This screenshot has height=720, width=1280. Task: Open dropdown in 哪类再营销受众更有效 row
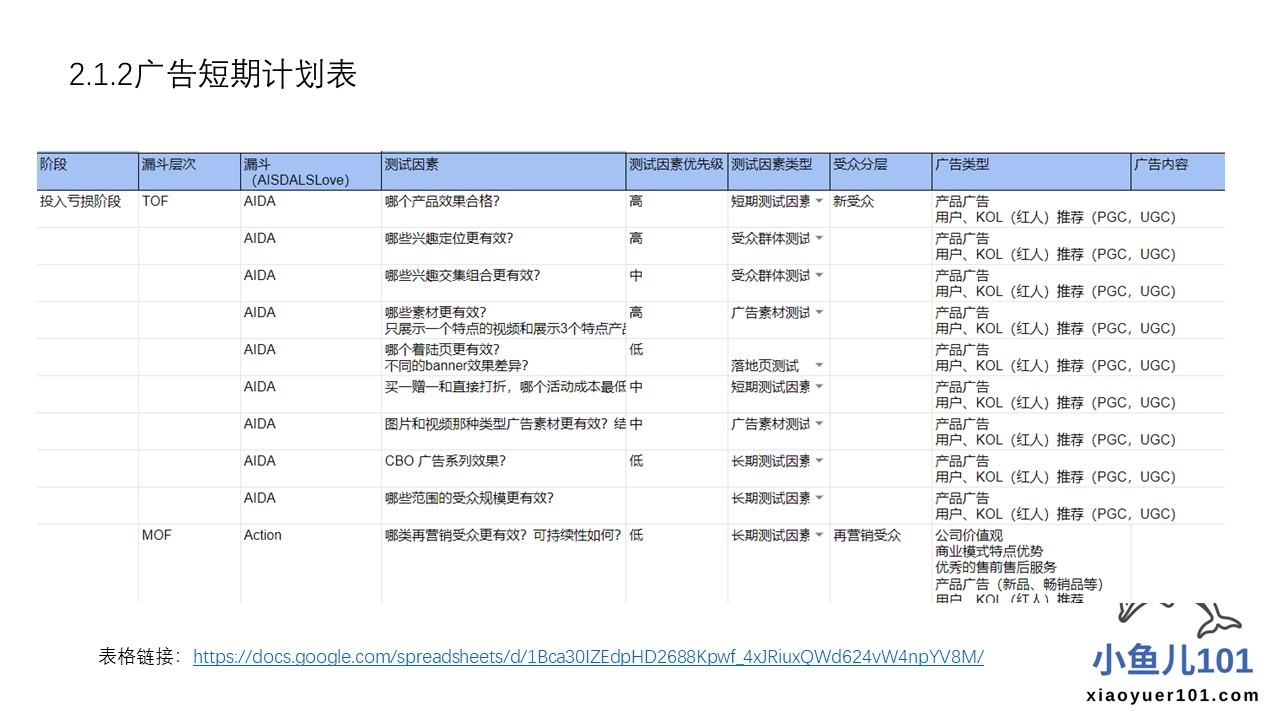tap(819, 535)
